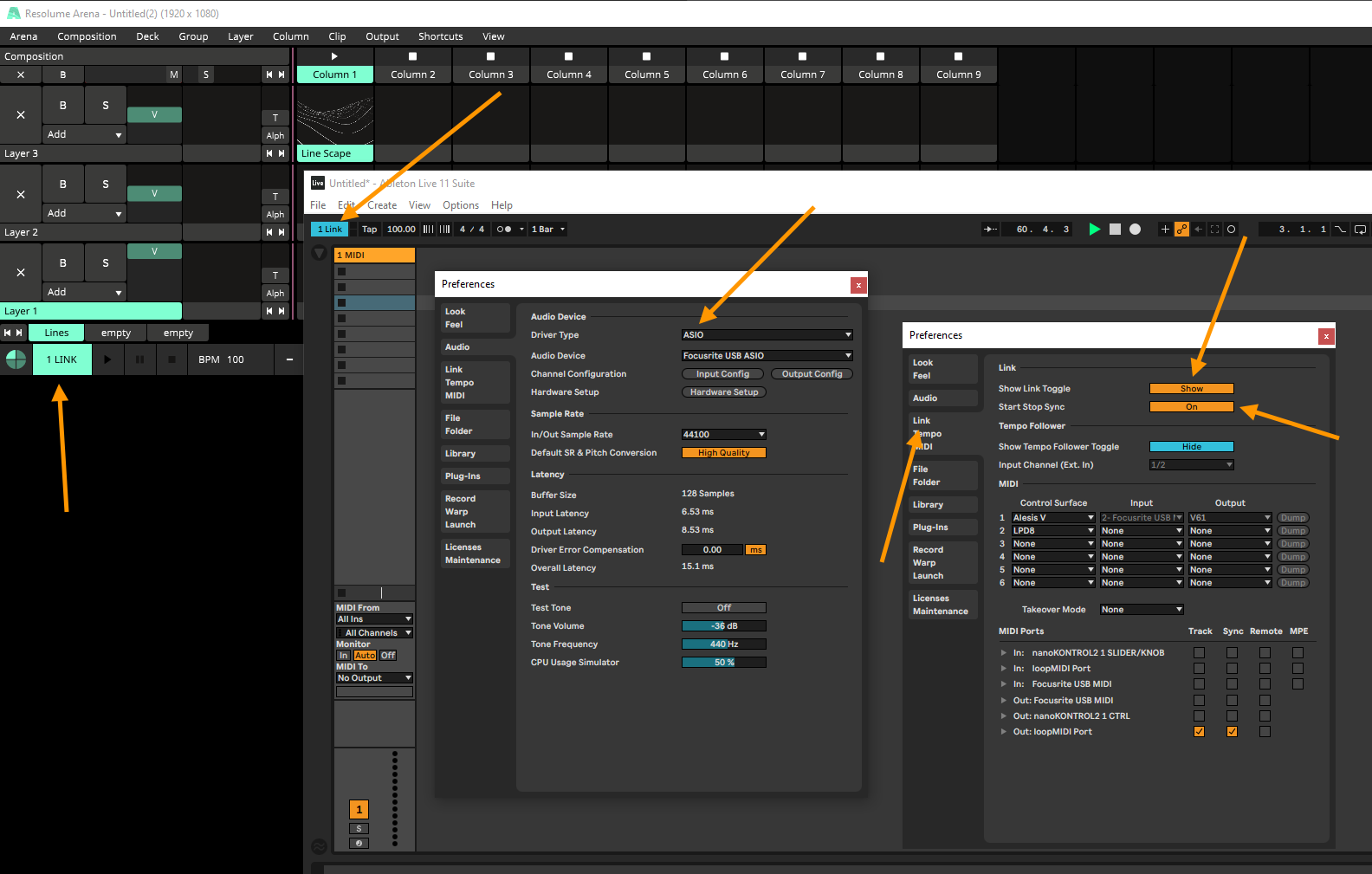Toggle Show Link Toggle button
This screenshot has width=1372, height=874.
pos(1192,389)
